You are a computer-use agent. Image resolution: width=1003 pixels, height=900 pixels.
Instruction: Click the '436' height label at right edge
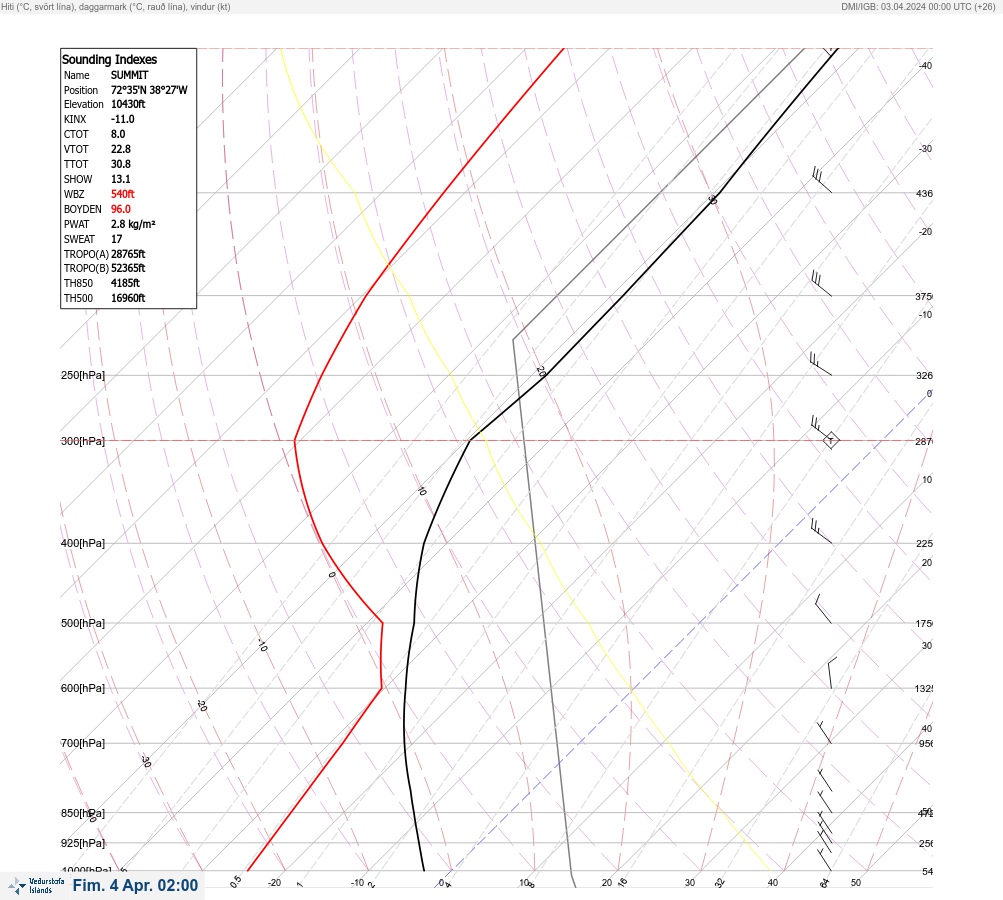pyautogui.click(x=924, y=193)
